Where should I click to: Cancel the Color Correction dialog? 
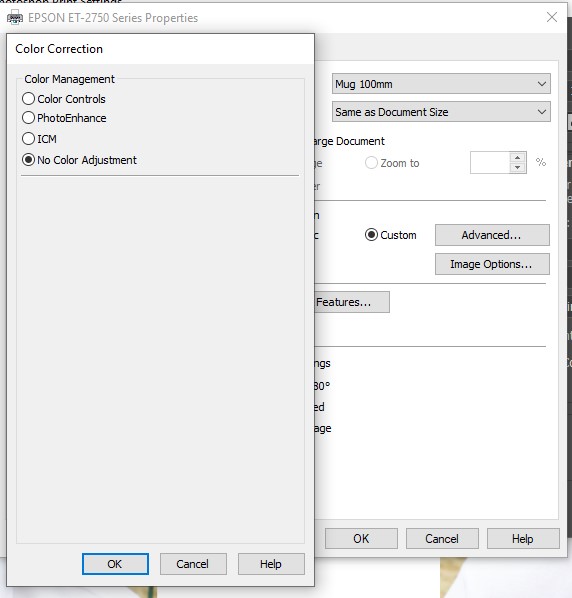coord(193,564)
